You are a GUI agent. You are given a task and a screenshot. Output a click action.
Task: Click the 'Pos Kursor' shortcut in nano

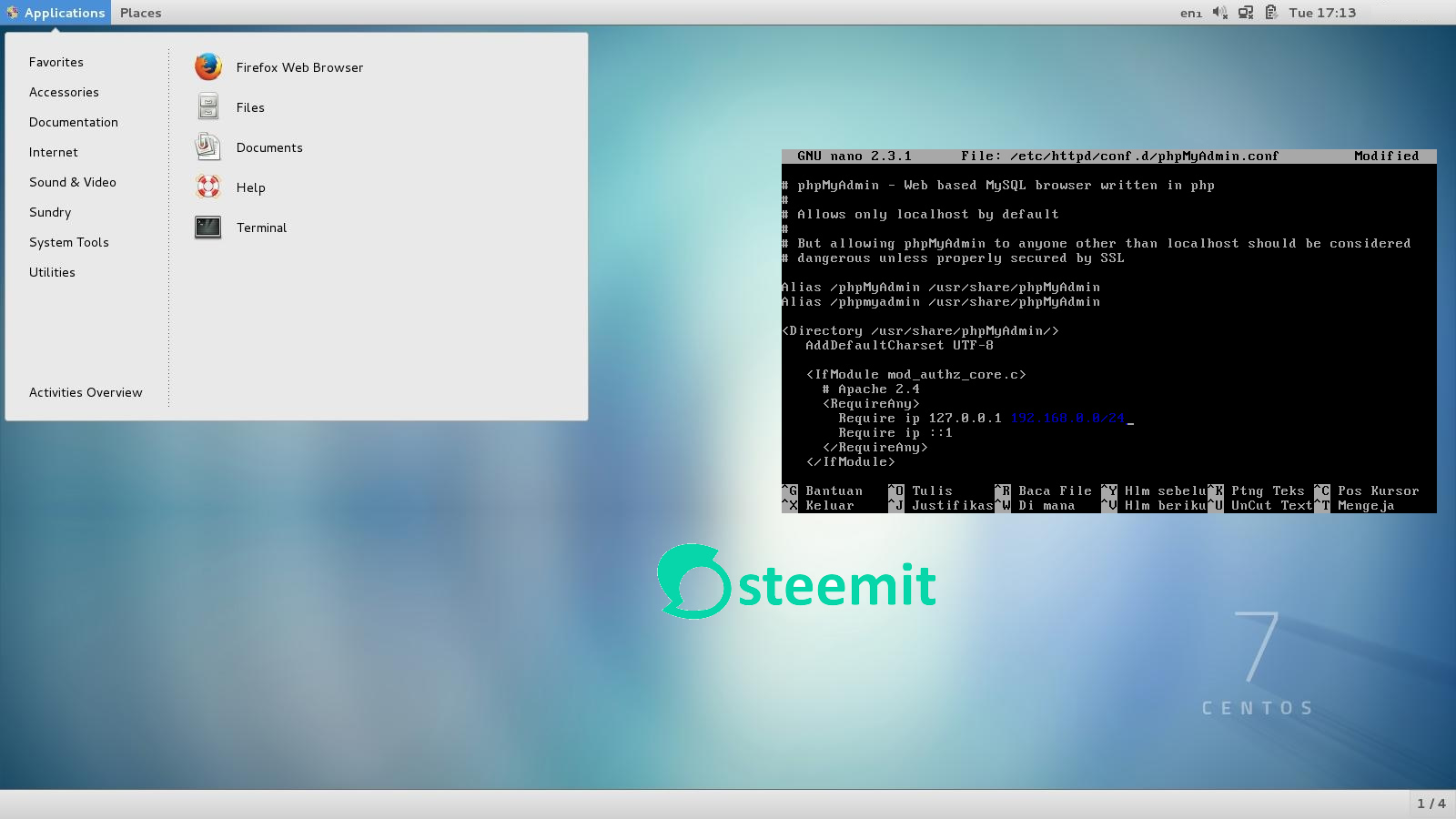click(x=1379, y=491)
